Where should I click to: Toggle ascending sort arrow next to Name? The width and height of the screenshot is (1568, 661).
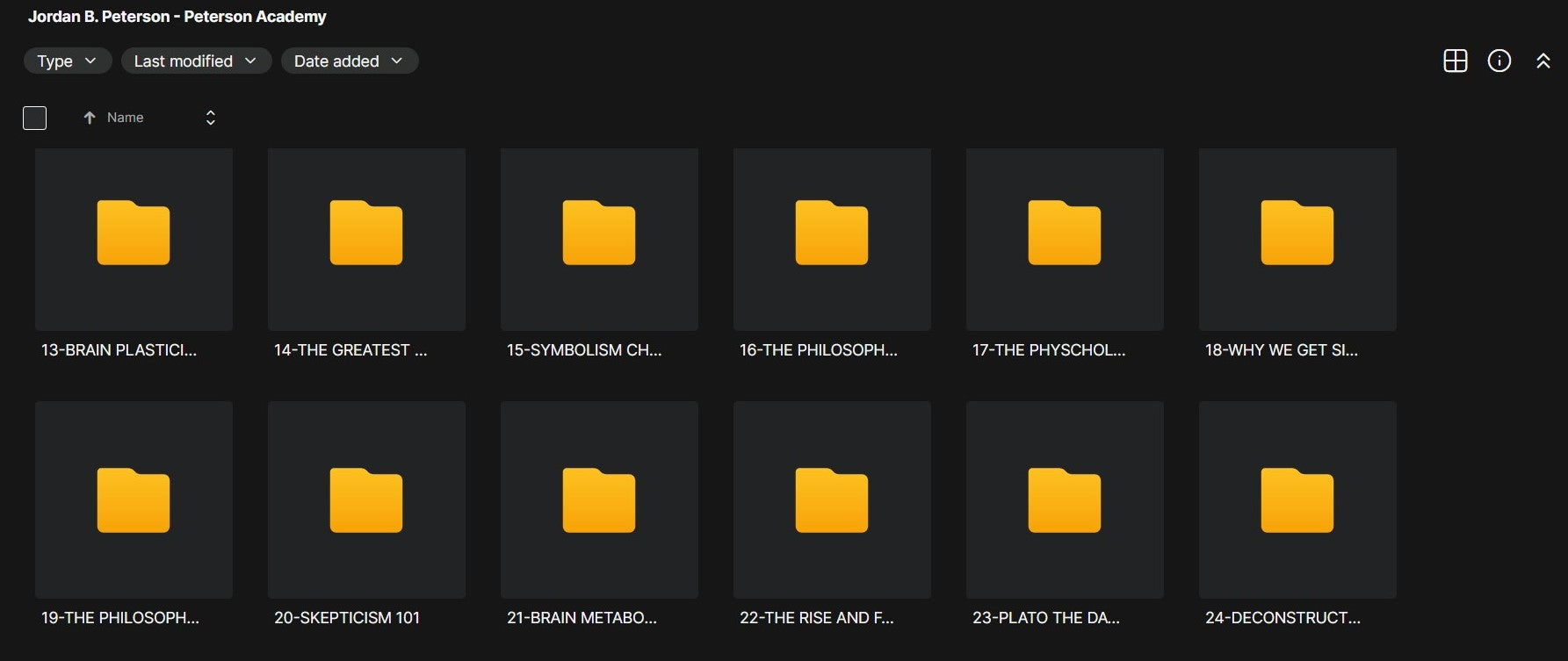pos(89,118)
